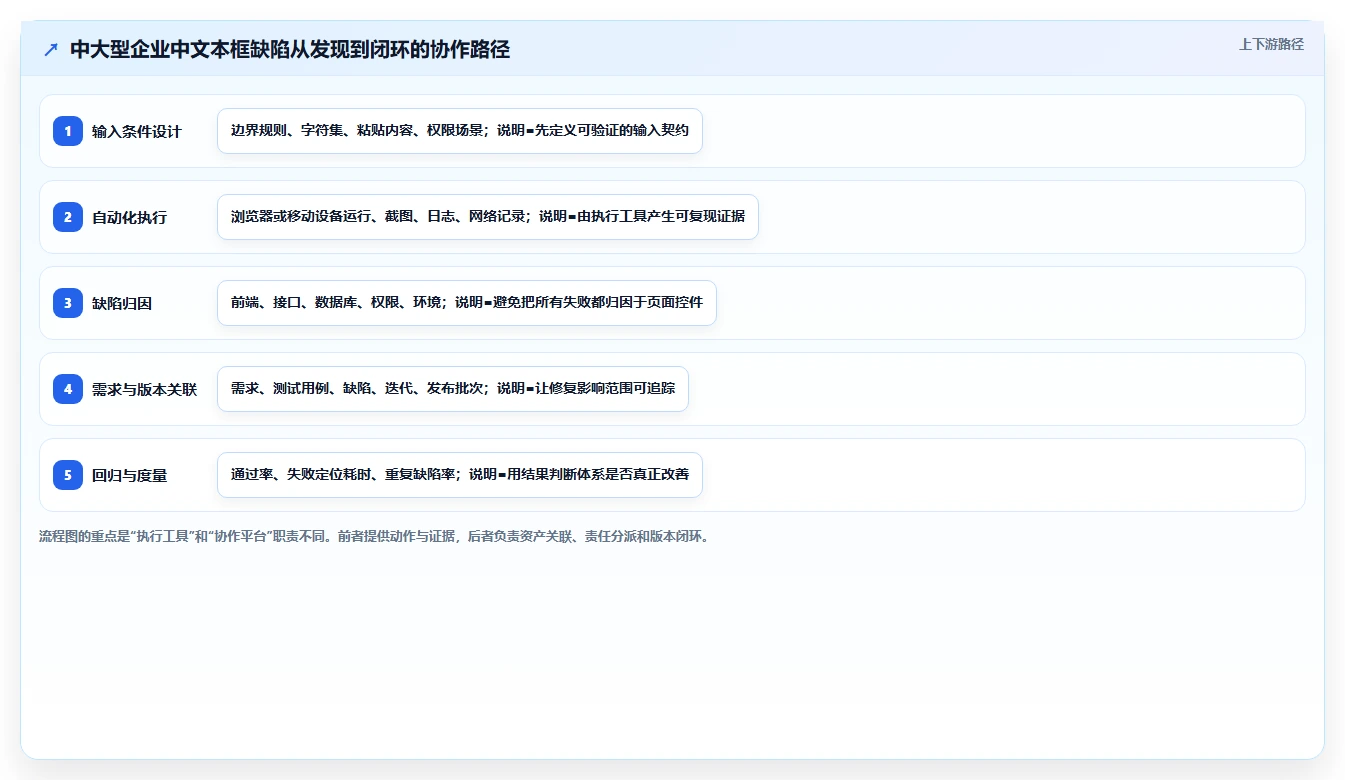Open the description box starting with 通过率、失败定位耗时
Screen dimensions: 1345x780
pos(460,475)
